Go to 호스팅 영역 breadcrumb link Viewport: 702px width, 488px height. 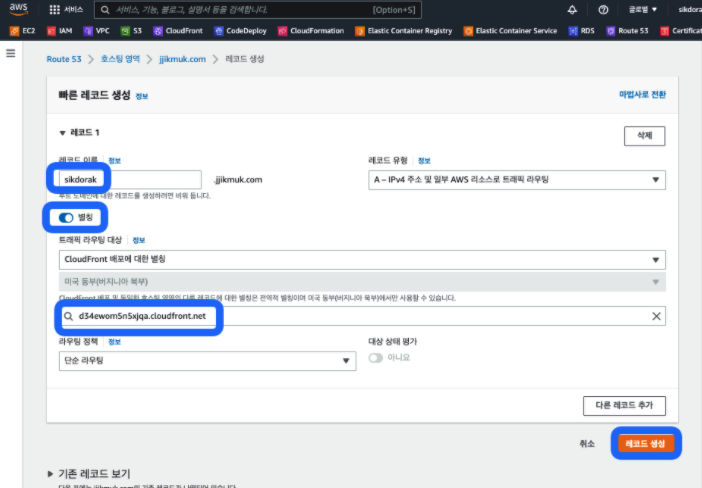(120, 59)
